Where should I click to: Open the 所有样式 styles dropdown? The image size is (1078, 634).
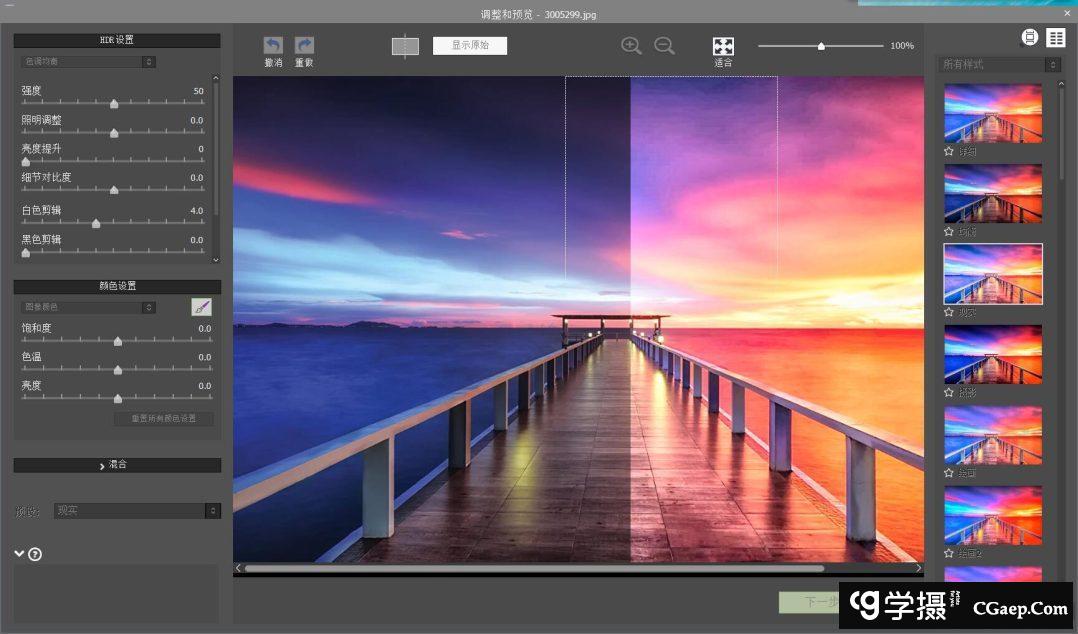pyautogui.click(x=999, y=64)
